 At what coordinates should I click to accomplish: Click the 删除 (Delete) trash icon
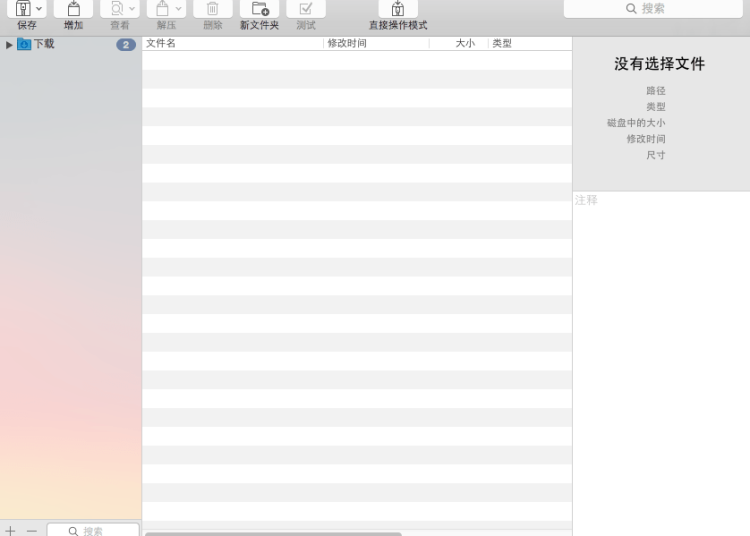point(212,9)
